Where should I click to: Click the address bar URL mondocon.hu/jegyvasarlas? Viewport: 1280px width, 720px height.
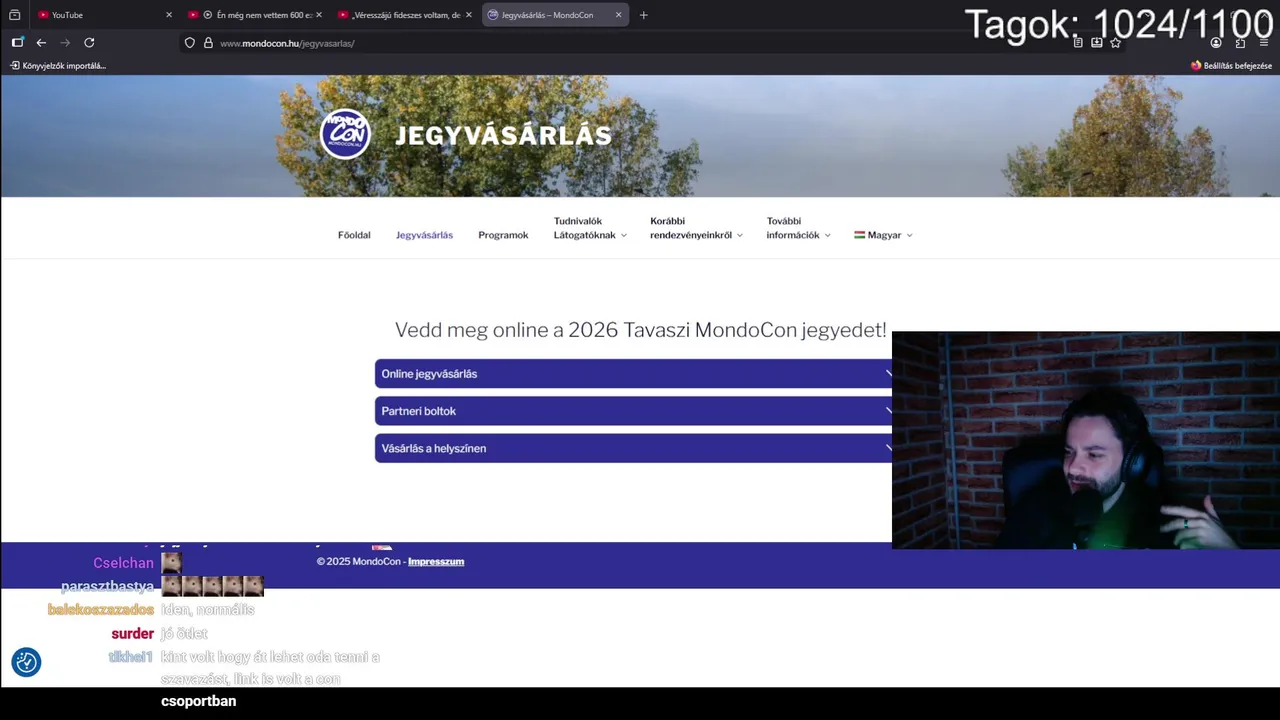(287, 43)
